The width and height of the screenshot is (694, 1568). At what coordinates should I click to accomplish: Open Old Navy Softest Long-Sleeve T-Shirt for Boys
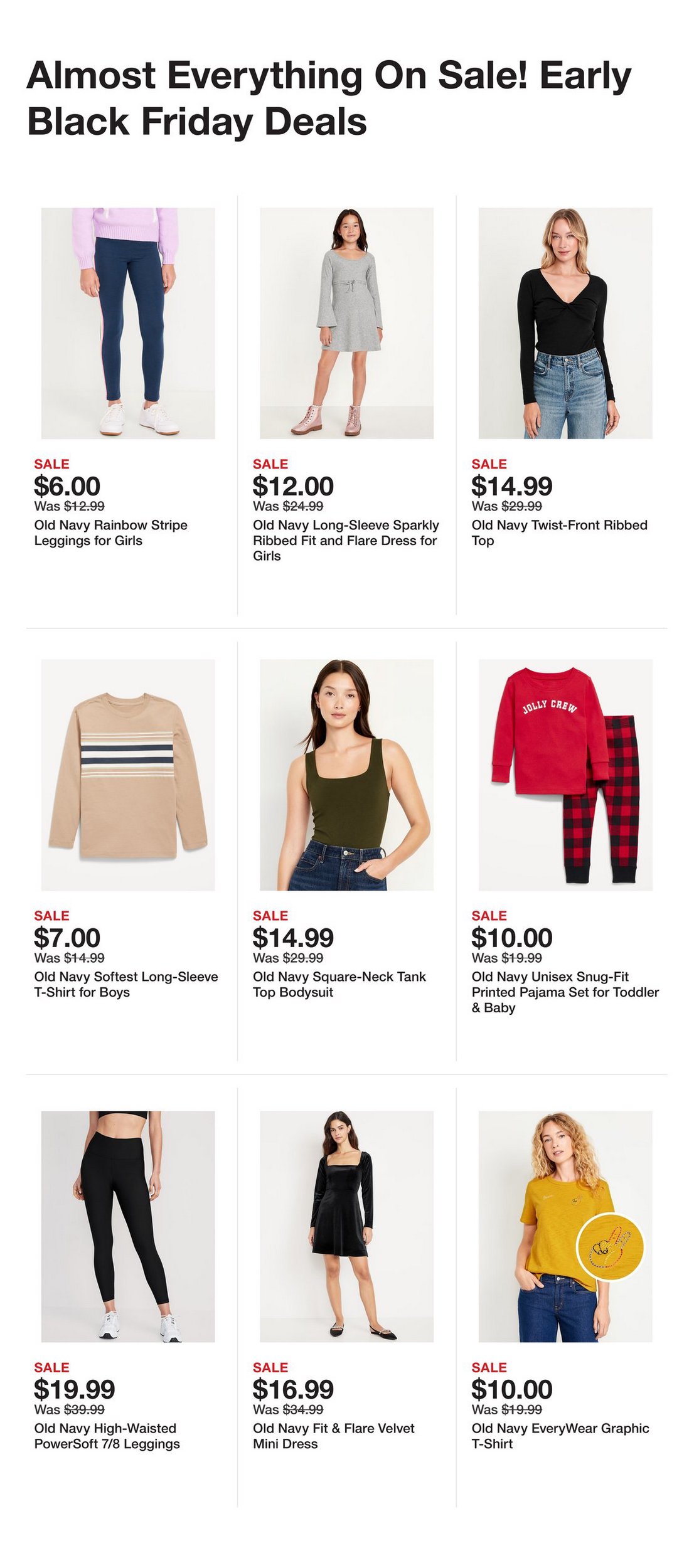click(126, 984)
